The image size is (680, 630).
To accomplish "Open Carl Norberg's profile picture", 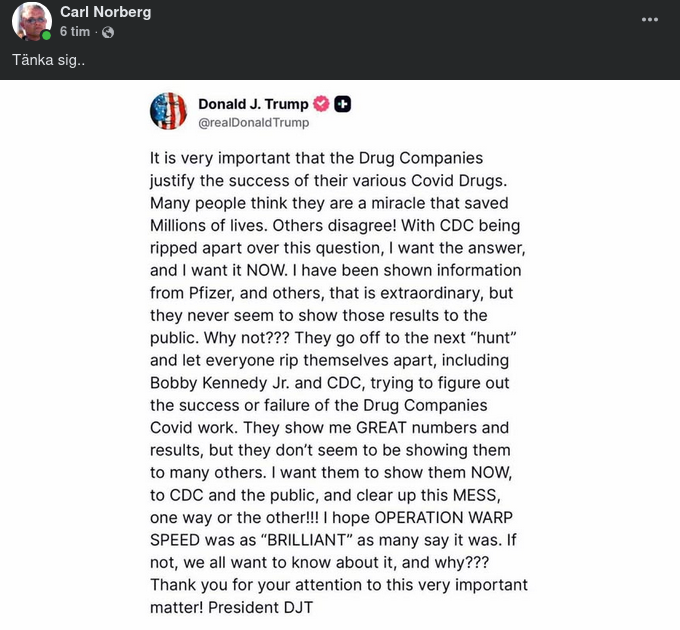I will click(x=31, y=21).
